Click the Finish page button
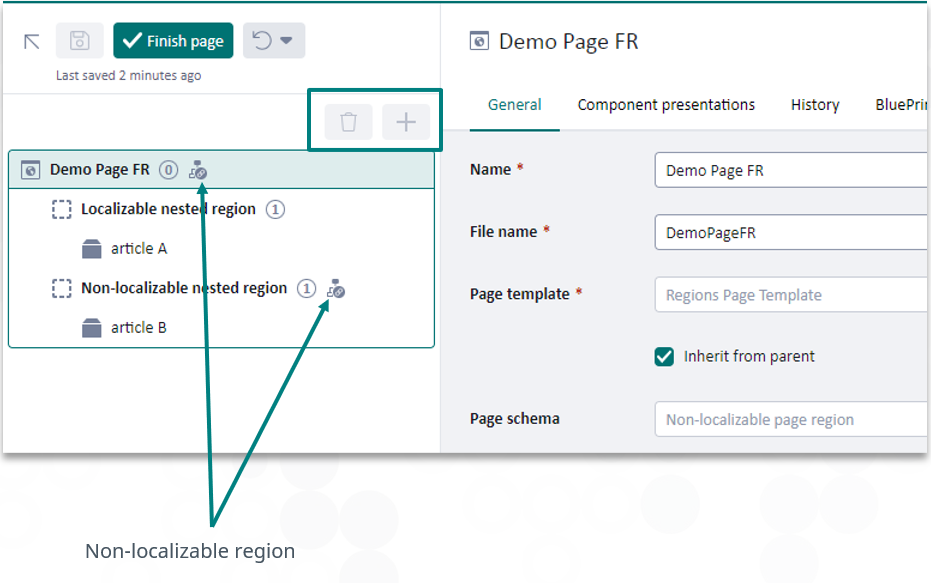 pyautogui.click(x=174, y=41)
